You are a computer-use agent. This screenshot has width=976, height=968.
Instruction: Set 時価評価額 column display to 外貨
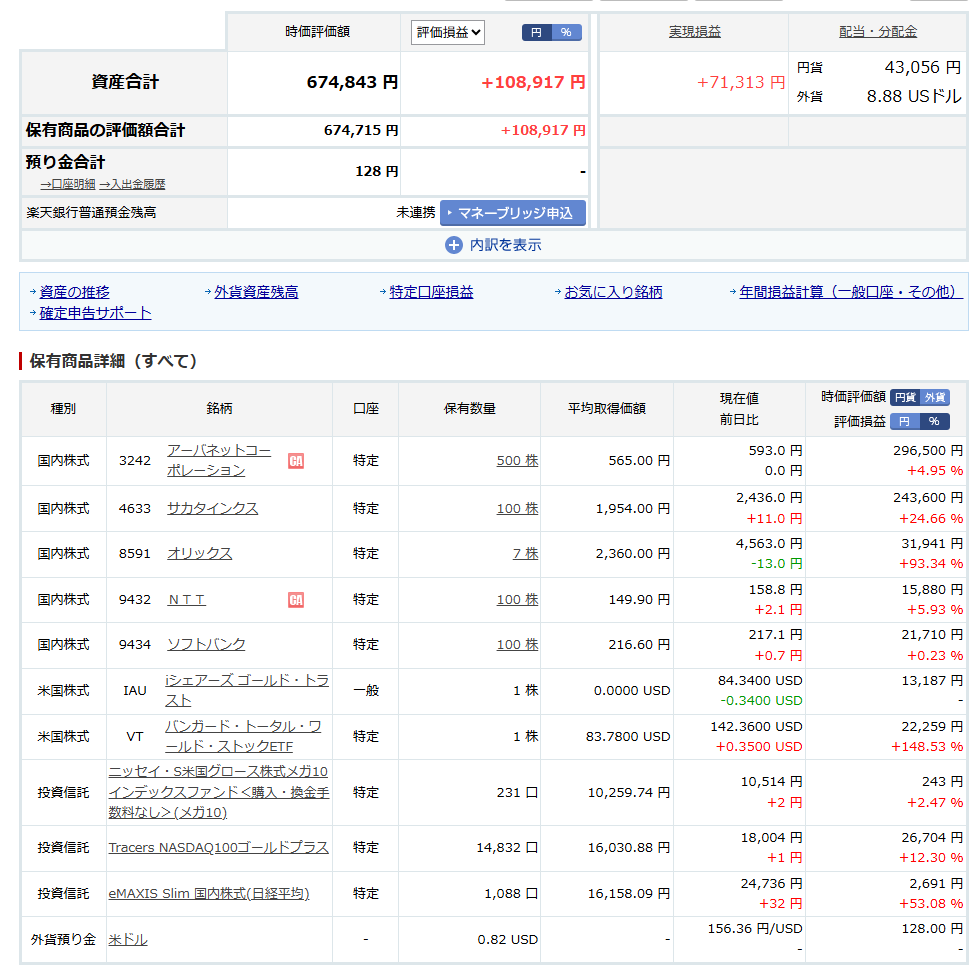point(935,397)
